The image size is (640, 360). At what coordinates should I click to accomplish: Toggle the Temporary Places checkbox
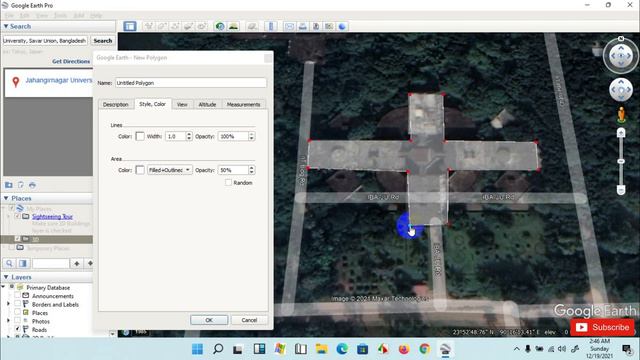[x=11, y=247]
